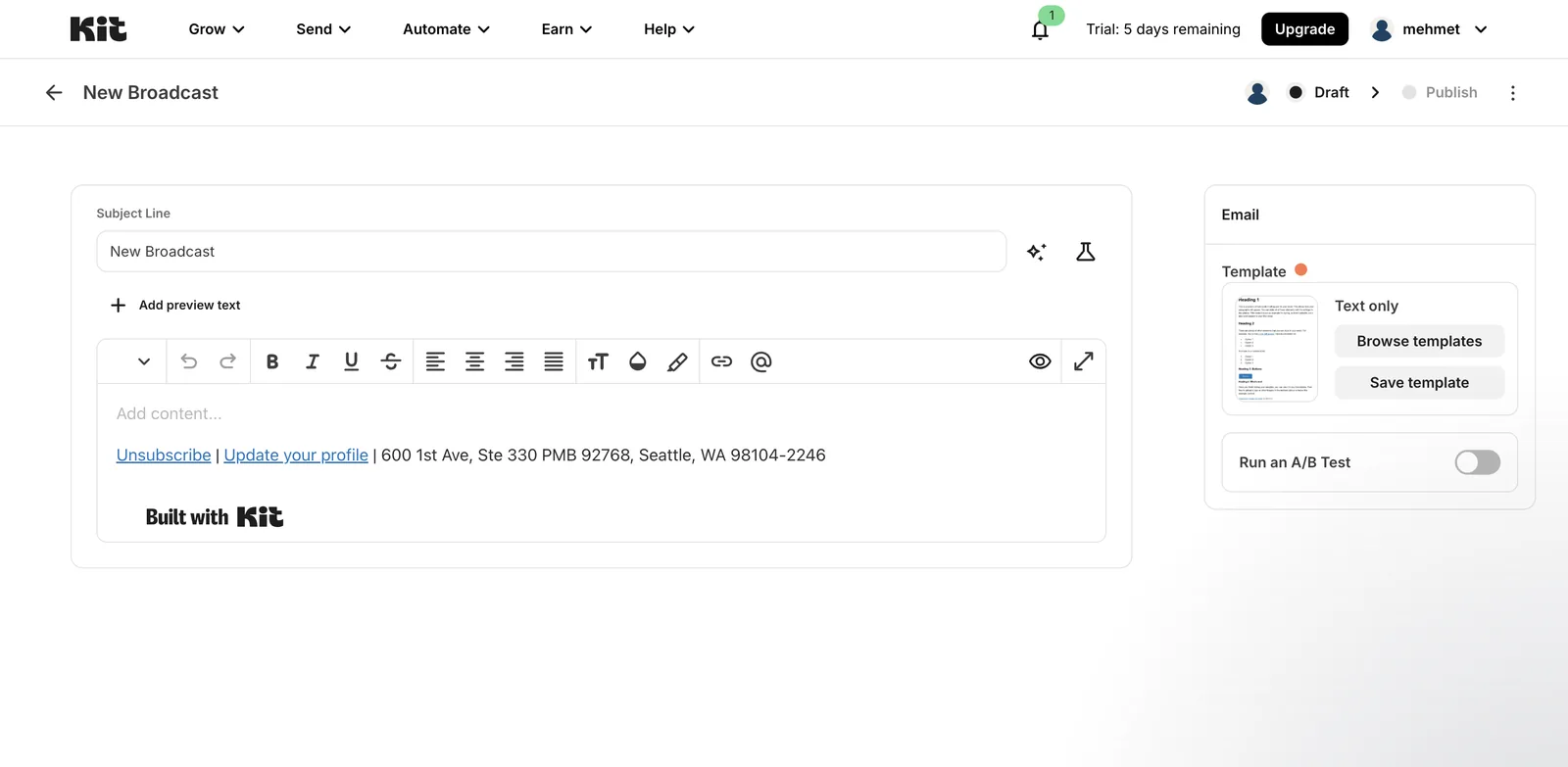Open the Automate menu
The height and width of the screenshot is (767, 1568).
point(446,29)
